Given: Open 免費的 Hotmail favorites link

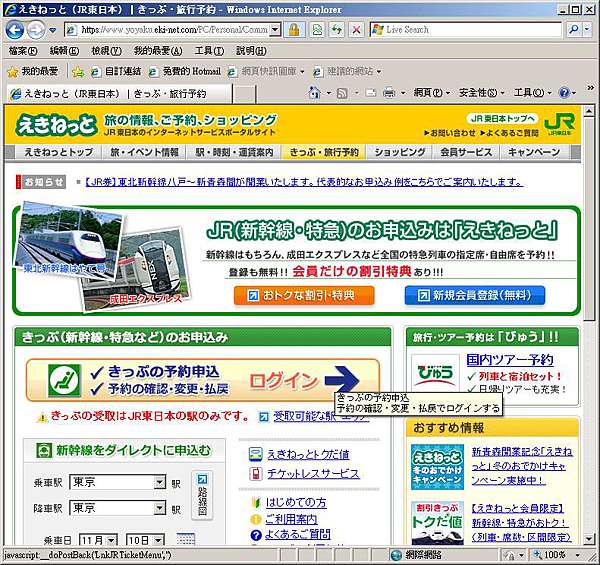Looking at the screenshot, I should click(x=185, y=71).
